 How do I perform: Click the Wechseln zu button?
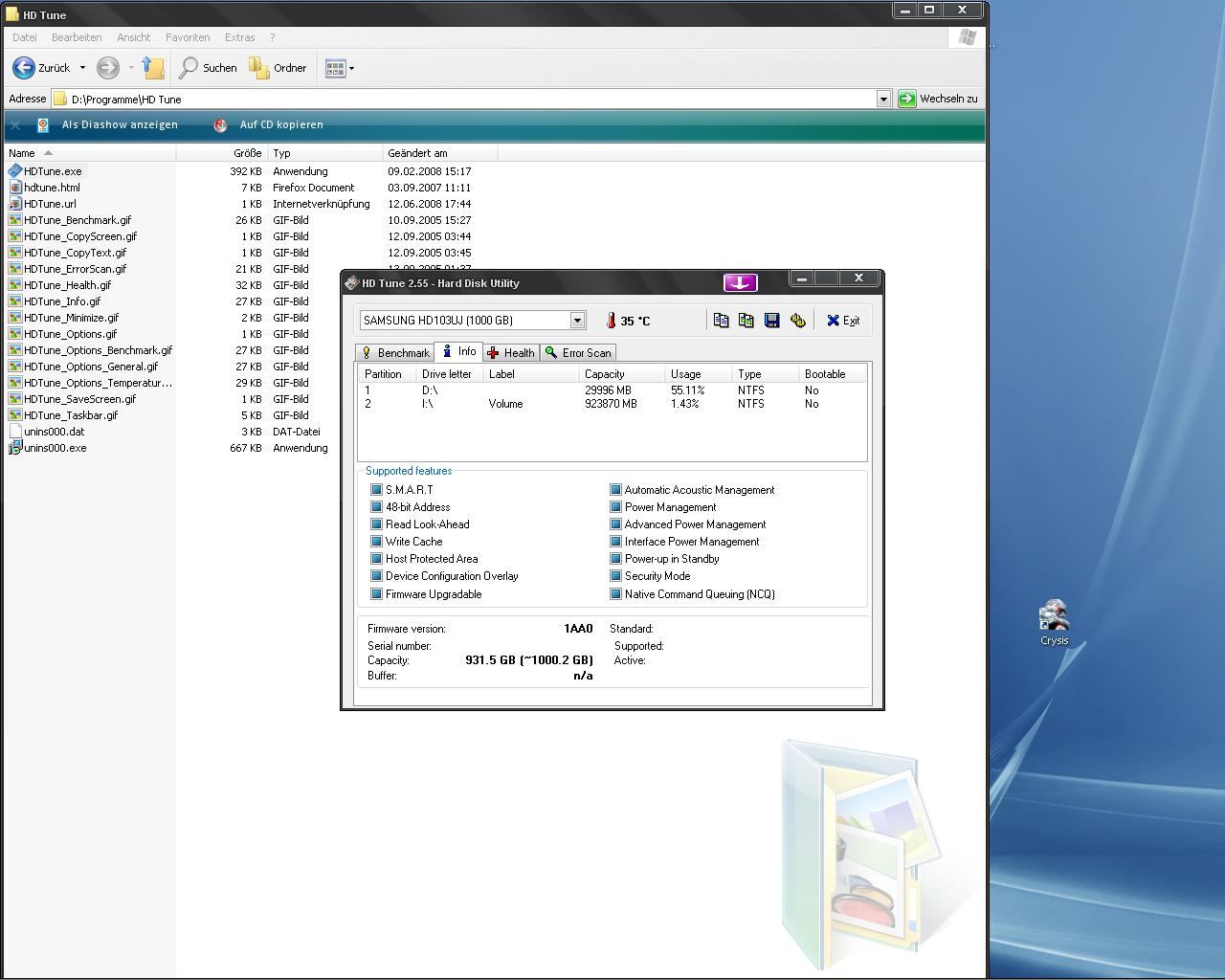938,99
